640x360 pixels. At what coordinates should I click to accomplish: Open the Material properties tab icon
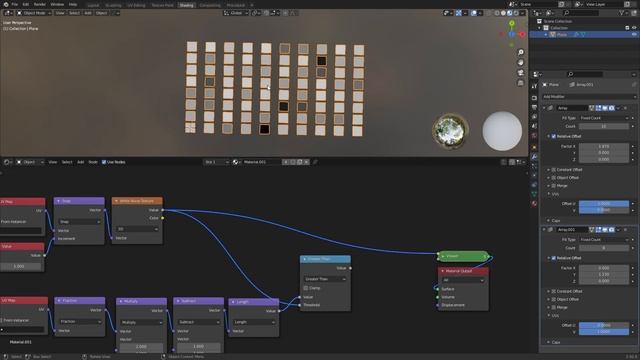[534, 203]
